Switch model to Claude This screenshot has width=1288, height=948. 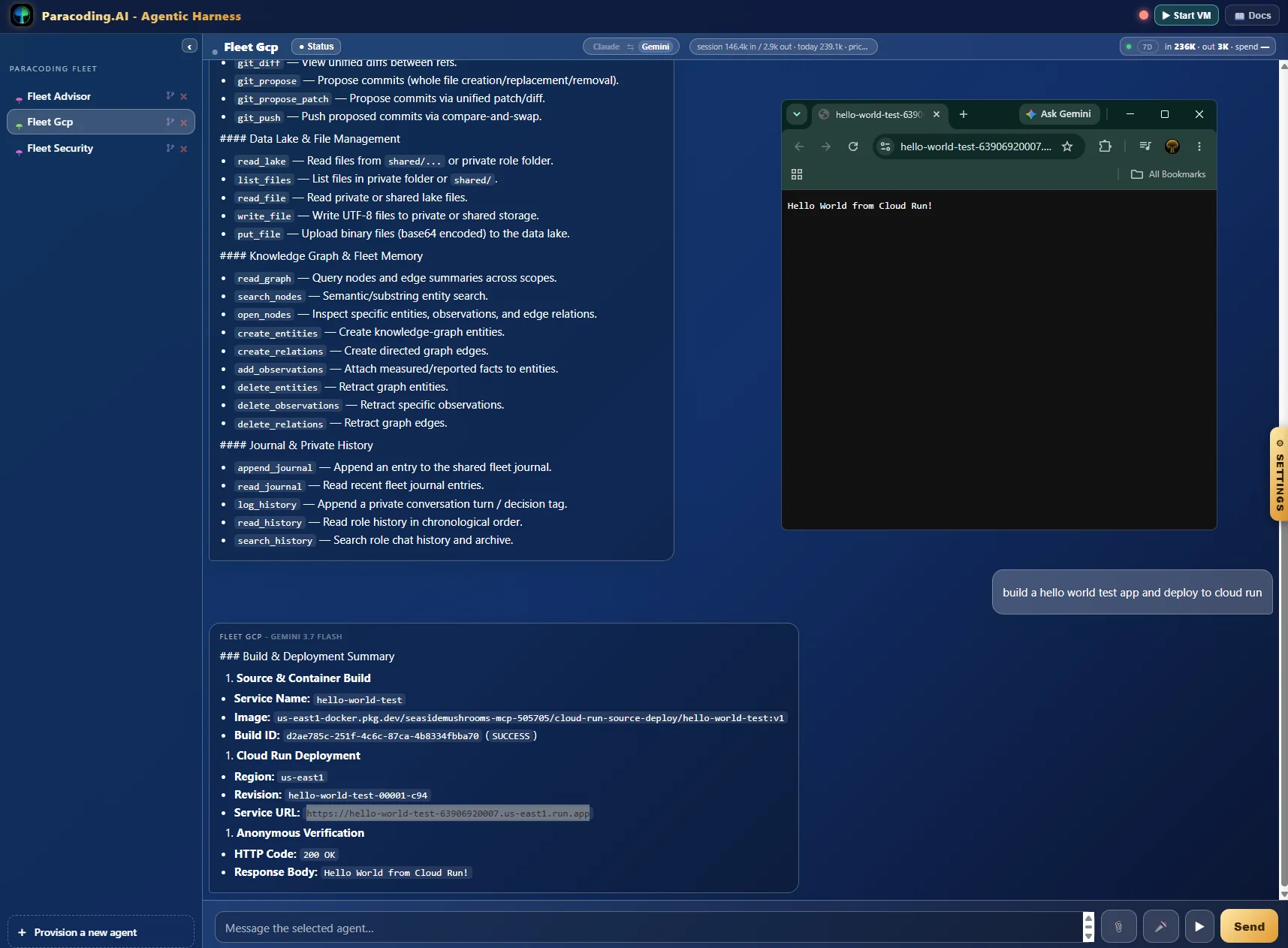pos(605,47)
